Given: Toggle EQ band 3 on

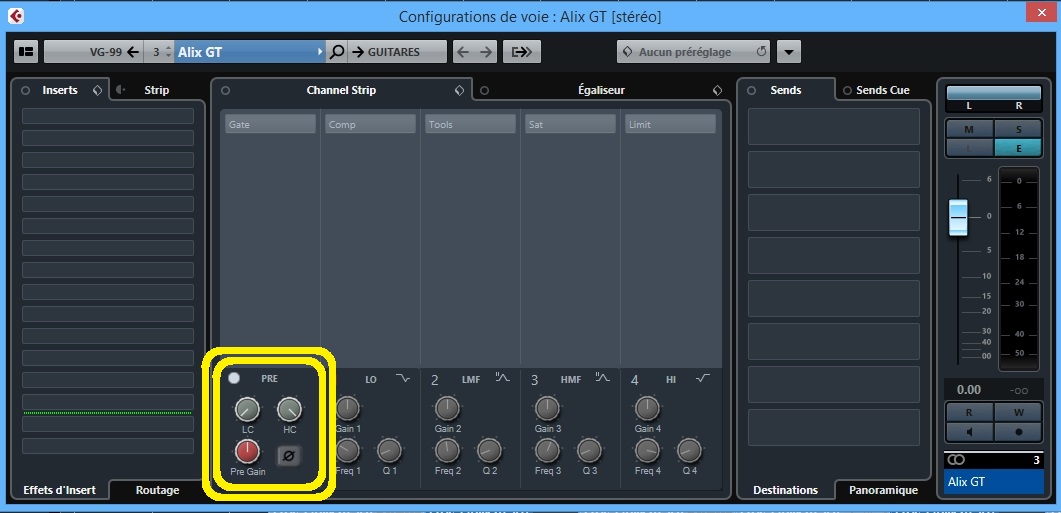Looking at the screenshot, I should click(535, 380).
